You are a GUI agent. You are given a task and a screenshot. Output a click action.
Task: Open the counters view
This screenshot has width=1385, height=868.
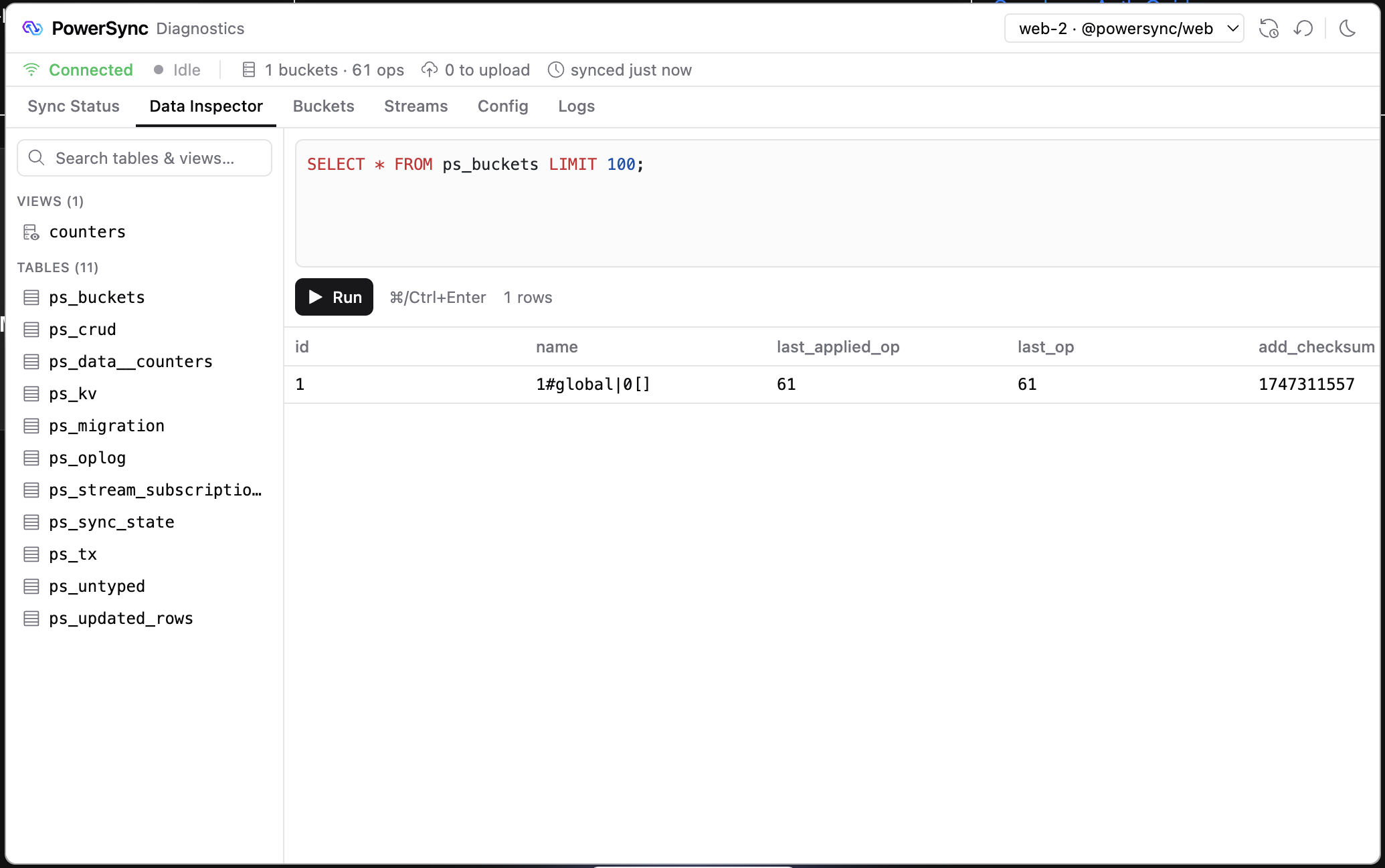[145, 232]
